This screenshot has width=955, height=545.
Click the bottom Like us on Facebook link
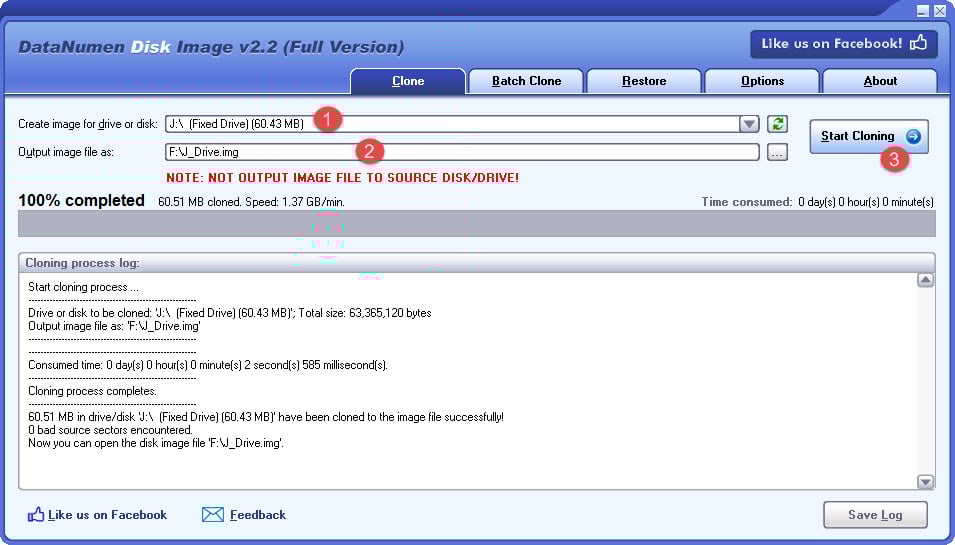coord(107,515)
